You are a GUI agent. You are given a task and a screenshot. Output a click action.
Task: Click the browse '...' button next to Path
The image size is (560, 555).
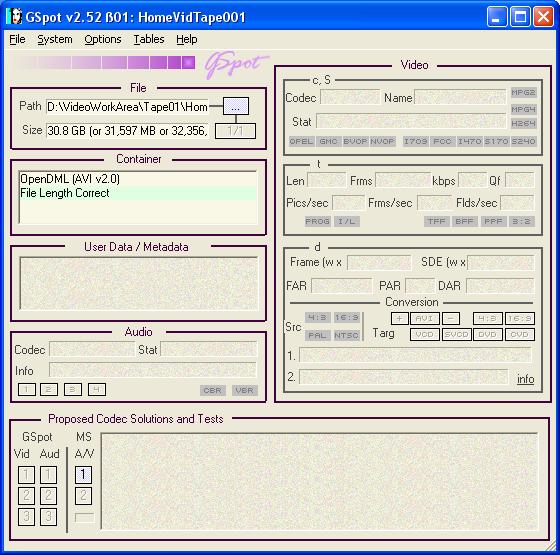coord(236,106)
